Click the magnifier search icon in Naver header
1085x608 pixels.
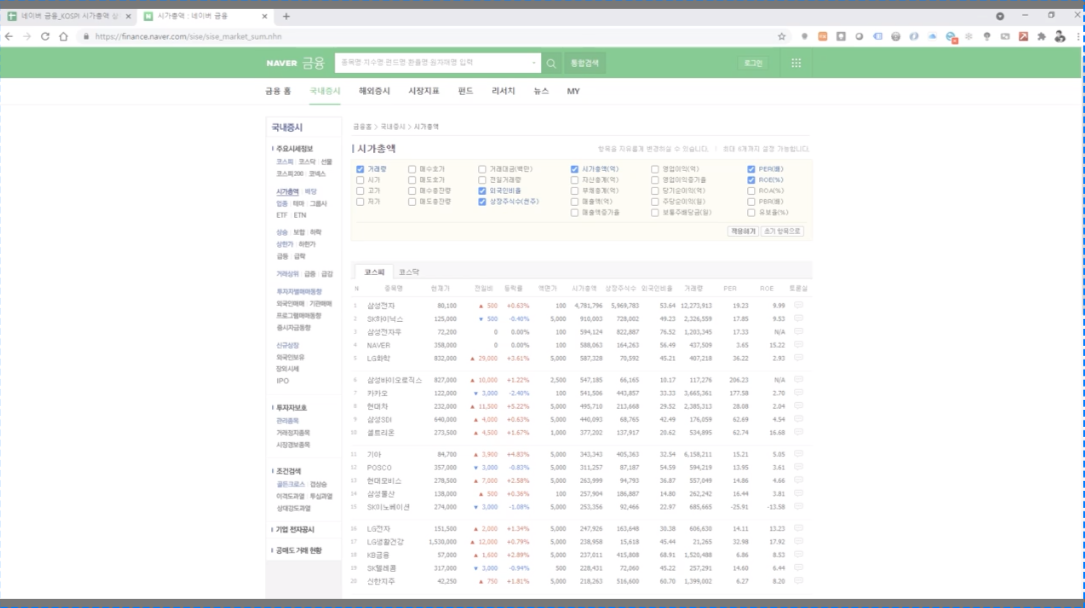[551, 63]
